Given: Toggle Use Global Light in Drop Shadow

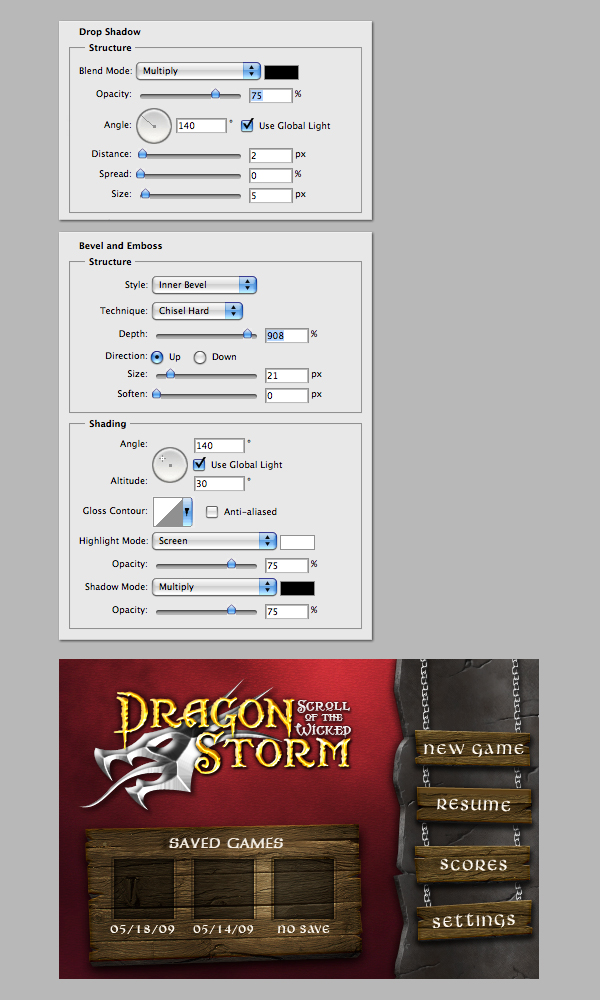Looking at the screenshot, I should coord(247,125).
